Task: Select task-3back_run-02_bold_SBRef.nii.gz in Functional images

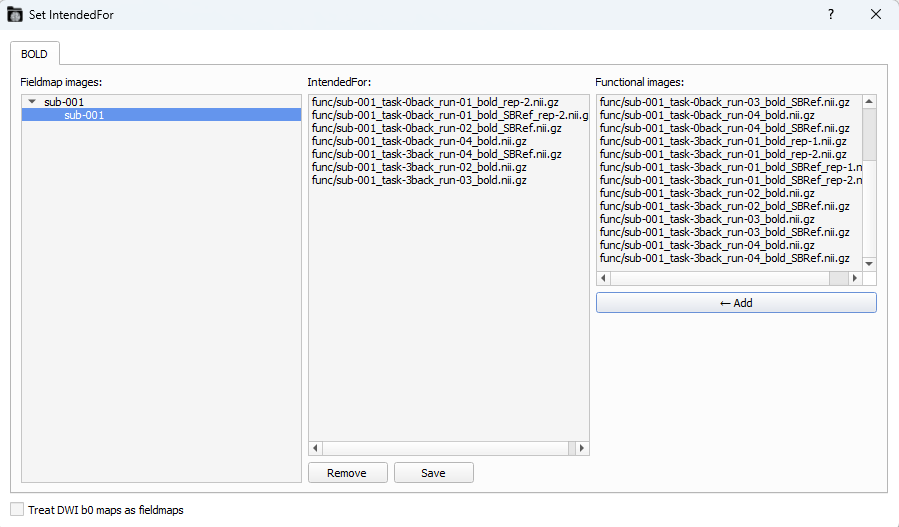Action: click(x=724, y=206)
